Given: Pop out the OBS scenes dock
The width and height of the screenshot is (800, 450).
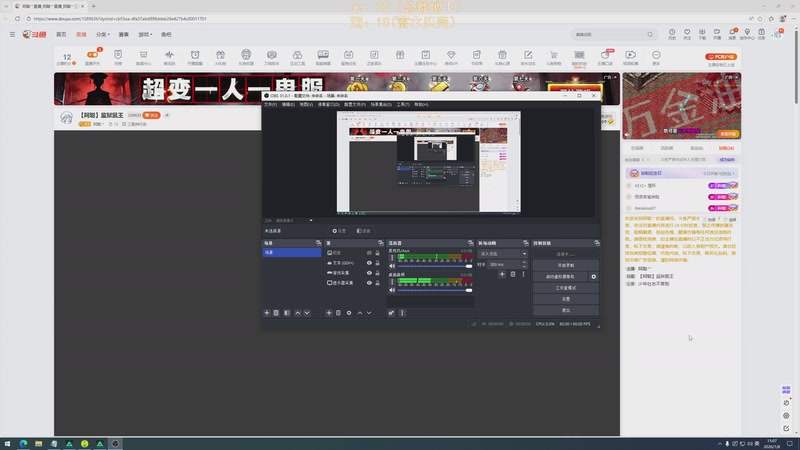Looking at the screenshot, I should (318, 243).
